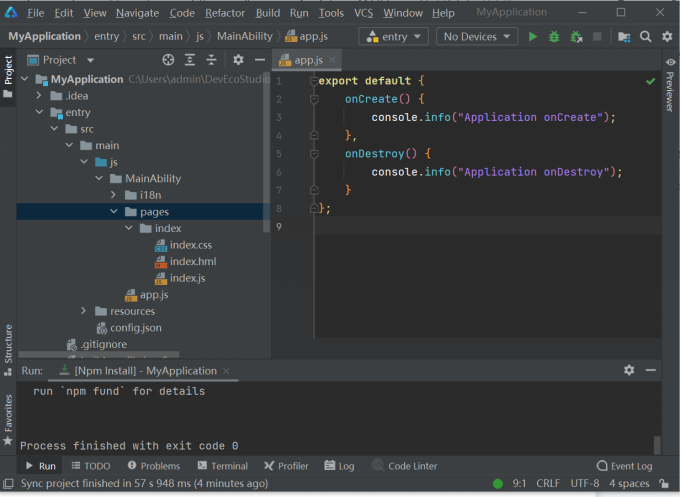Open the Refactor menu
This screenshot has width=681, height=497.
tap(225, 13)
